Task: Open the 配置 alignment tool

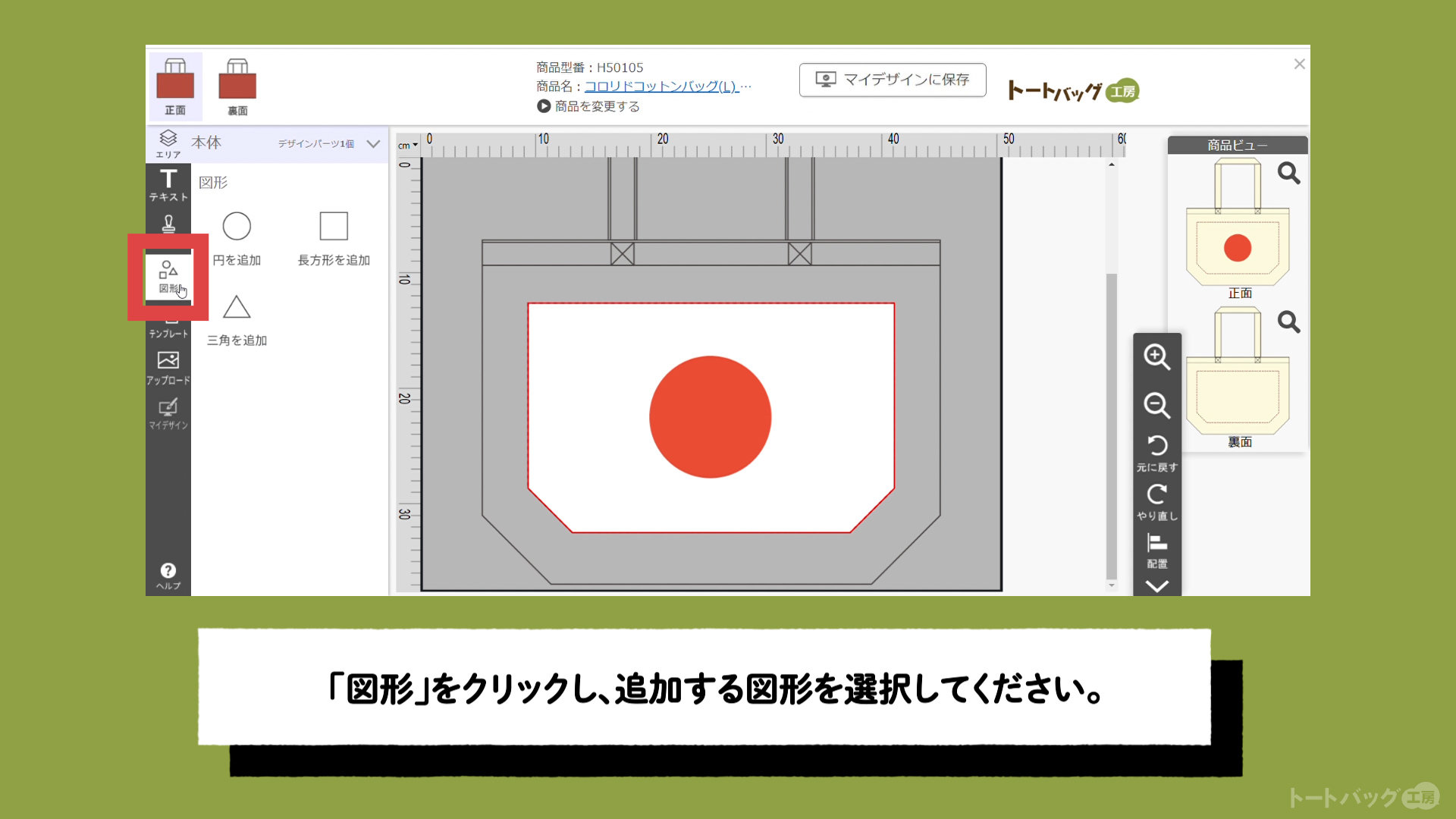Action: point(1156,551)
